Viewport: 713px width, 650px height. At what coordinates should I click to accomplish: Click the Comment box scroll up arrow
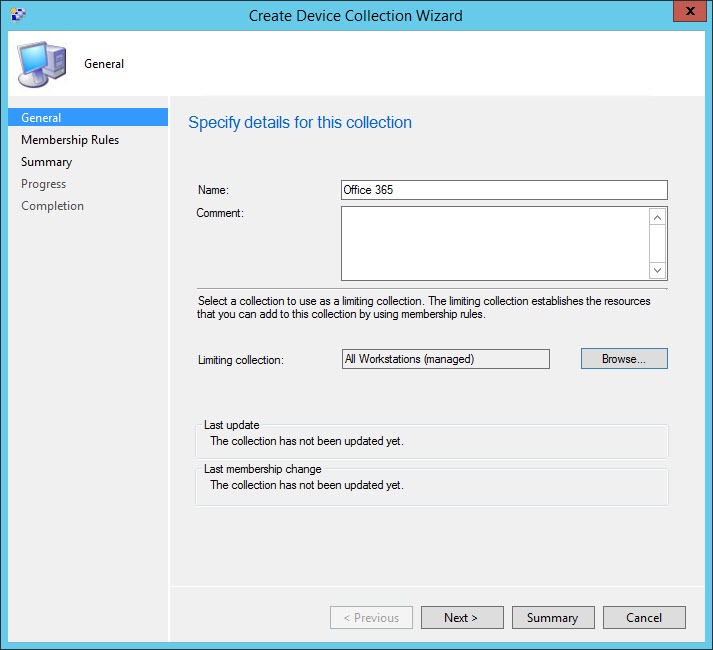657,217
